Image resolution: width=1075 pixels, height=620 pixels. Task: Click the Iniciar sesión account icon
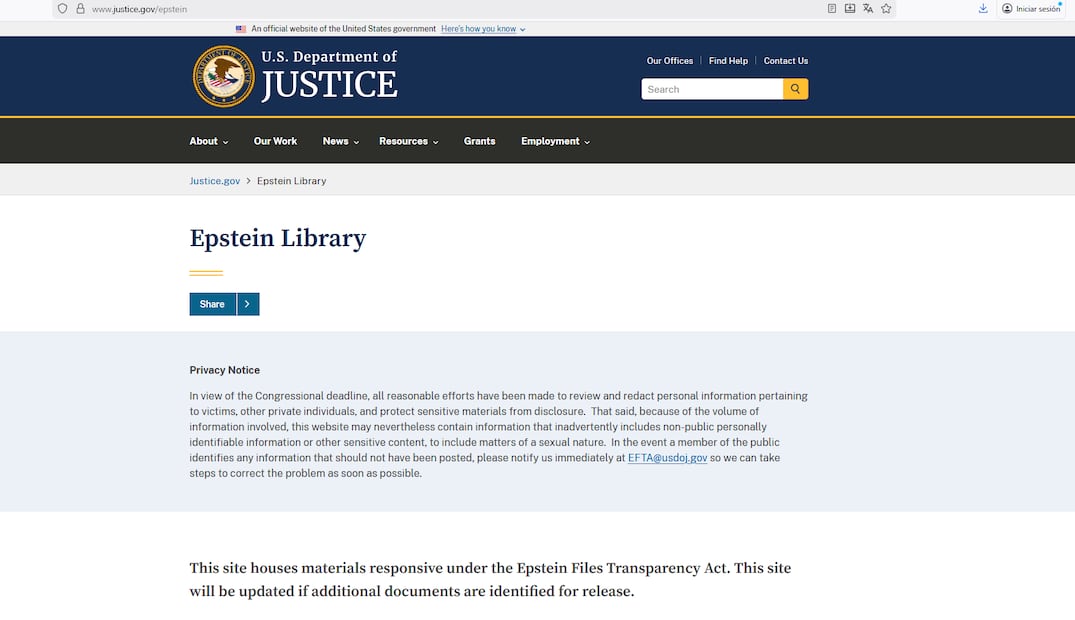(x=1009, y=8)
